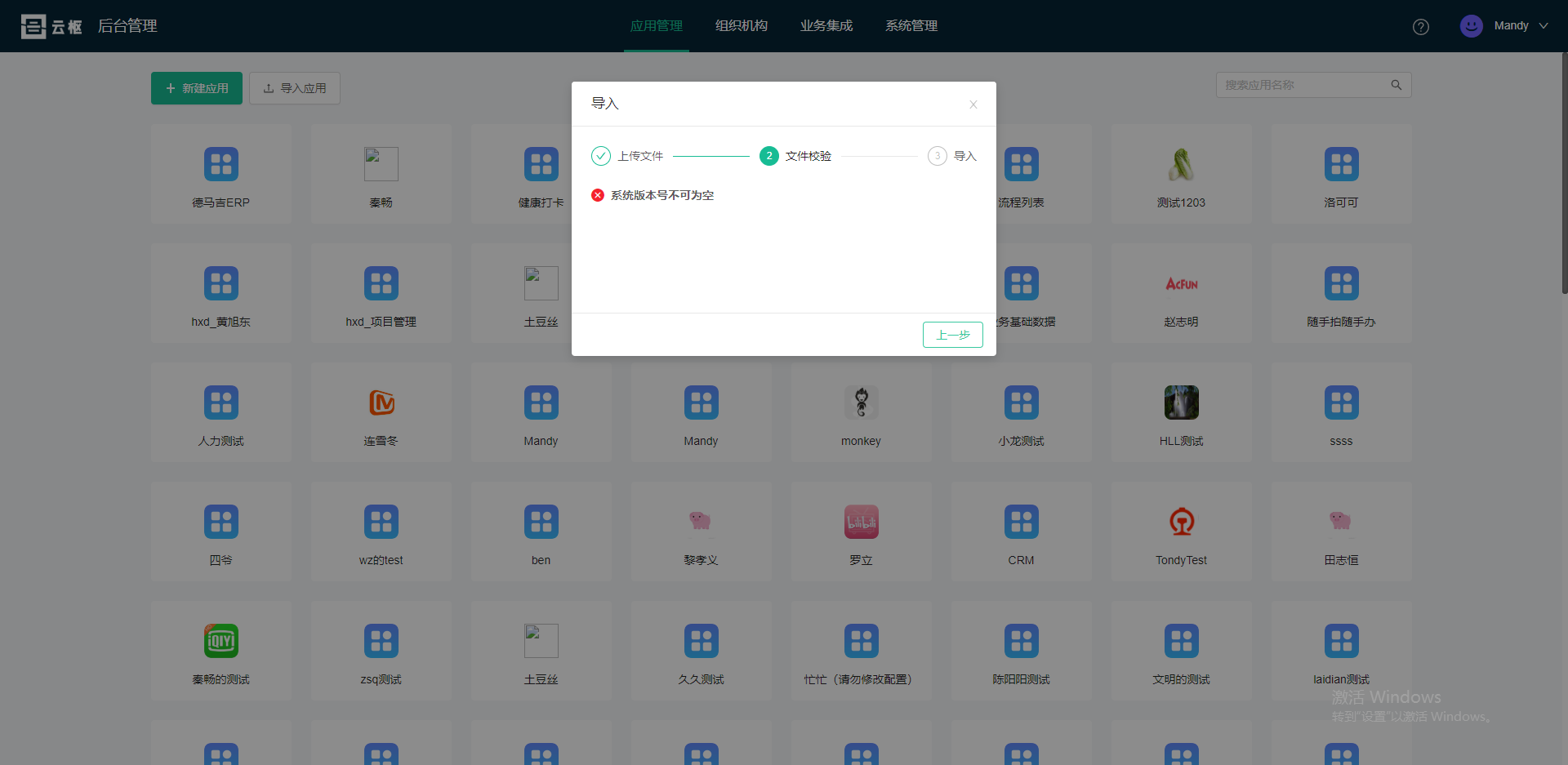Screen dimensions: 1568x765
Task: Open the 流程列表 app icon
Action: click(1022, 164)
